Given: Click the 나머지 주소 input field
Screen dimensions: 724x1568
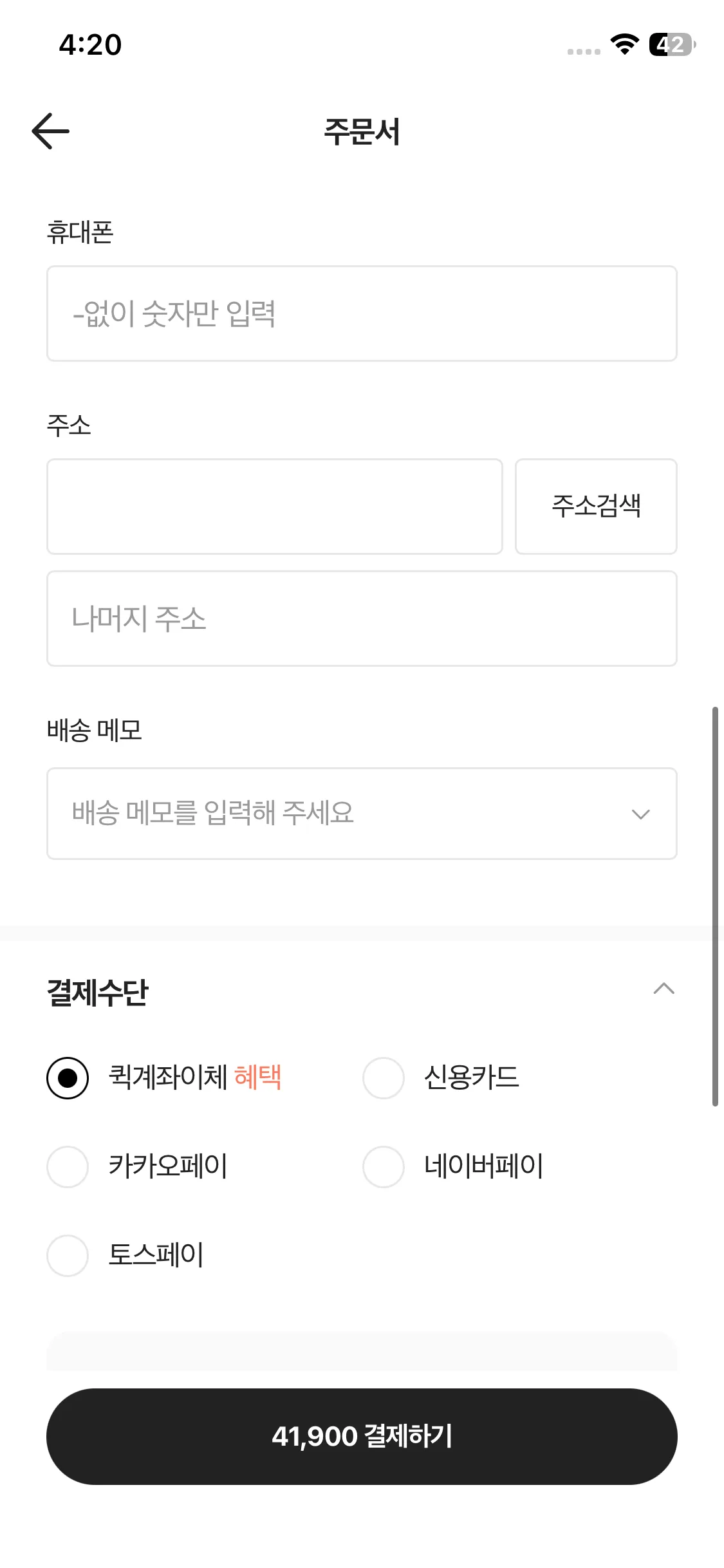Looking at the screenshot, I should click(362, 619).
